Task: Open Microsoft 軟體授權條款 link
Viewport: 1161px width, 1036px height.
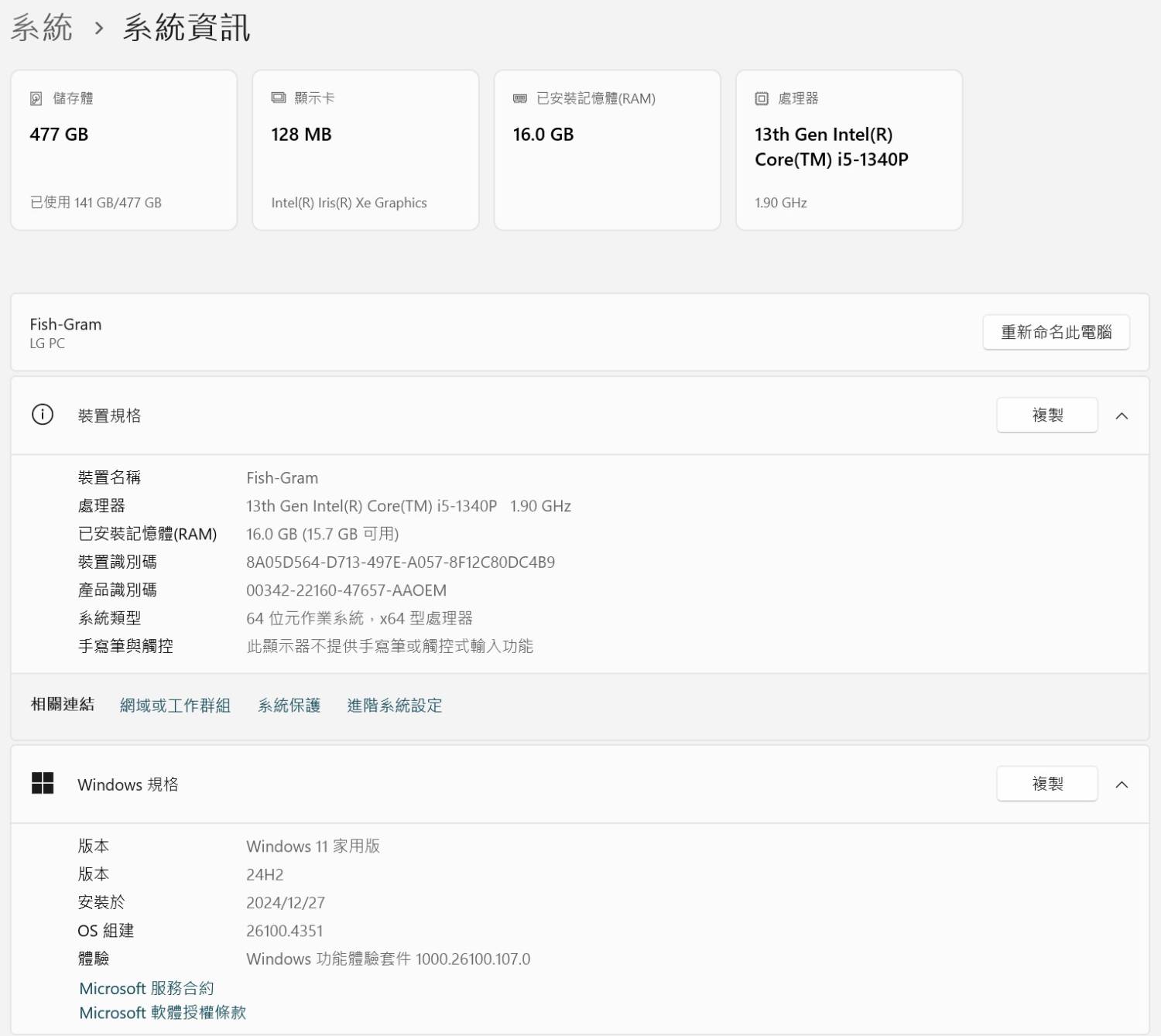Action: point(163,1013)
